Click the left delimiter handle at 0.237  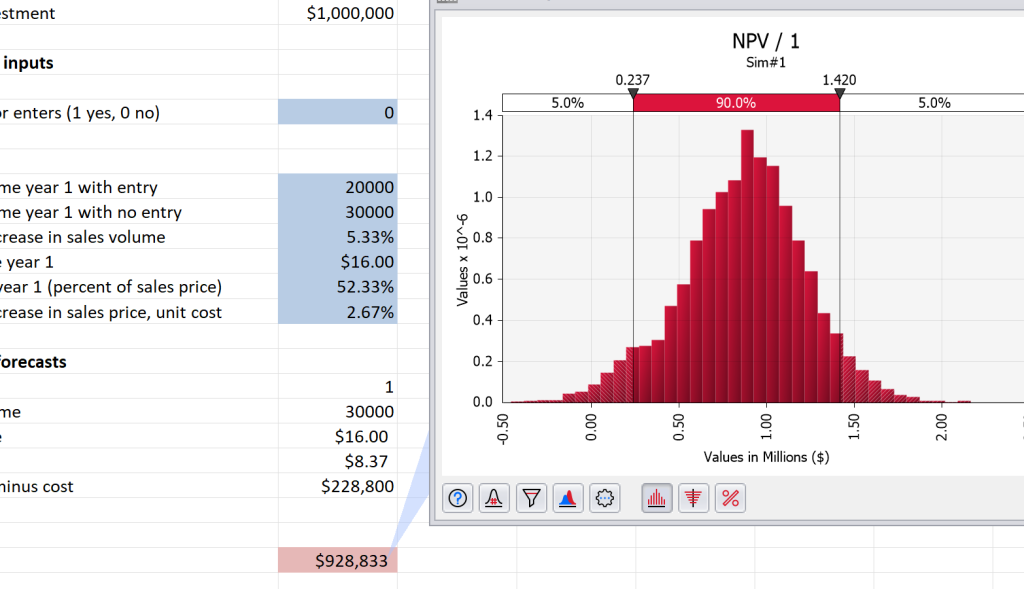(633, 94)
